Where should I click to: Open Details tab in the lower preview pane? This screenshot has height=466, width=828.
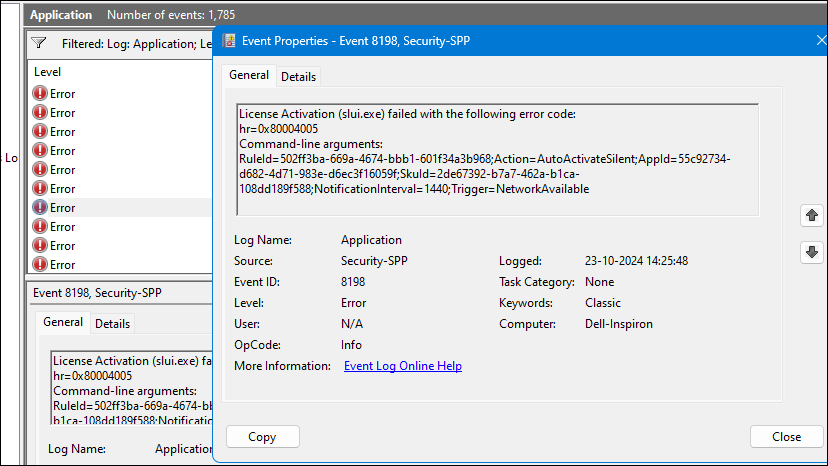pyautogui.click(x=112, y=323)
